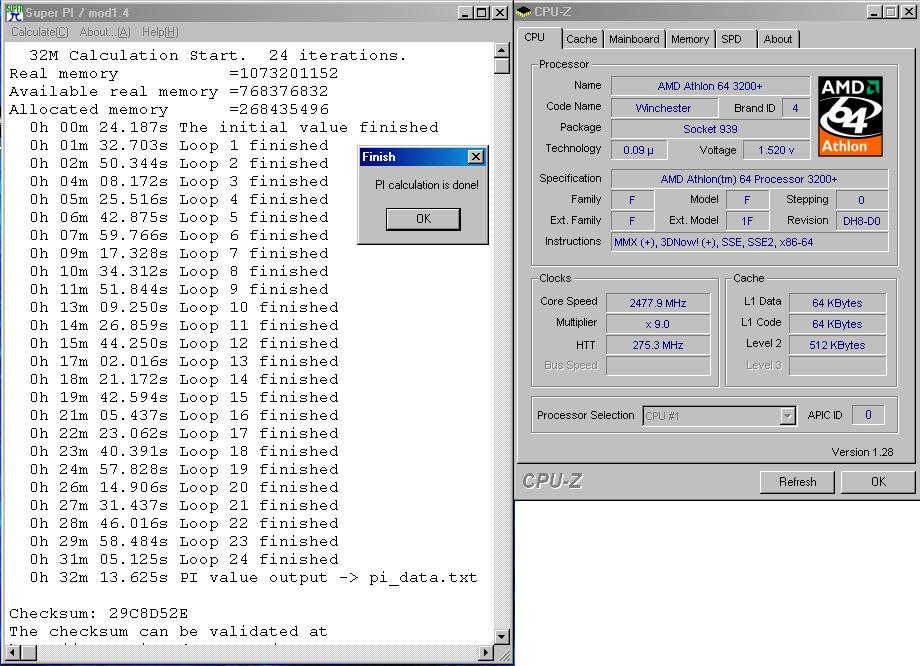Maximize the Super PI window

(481, 12)
